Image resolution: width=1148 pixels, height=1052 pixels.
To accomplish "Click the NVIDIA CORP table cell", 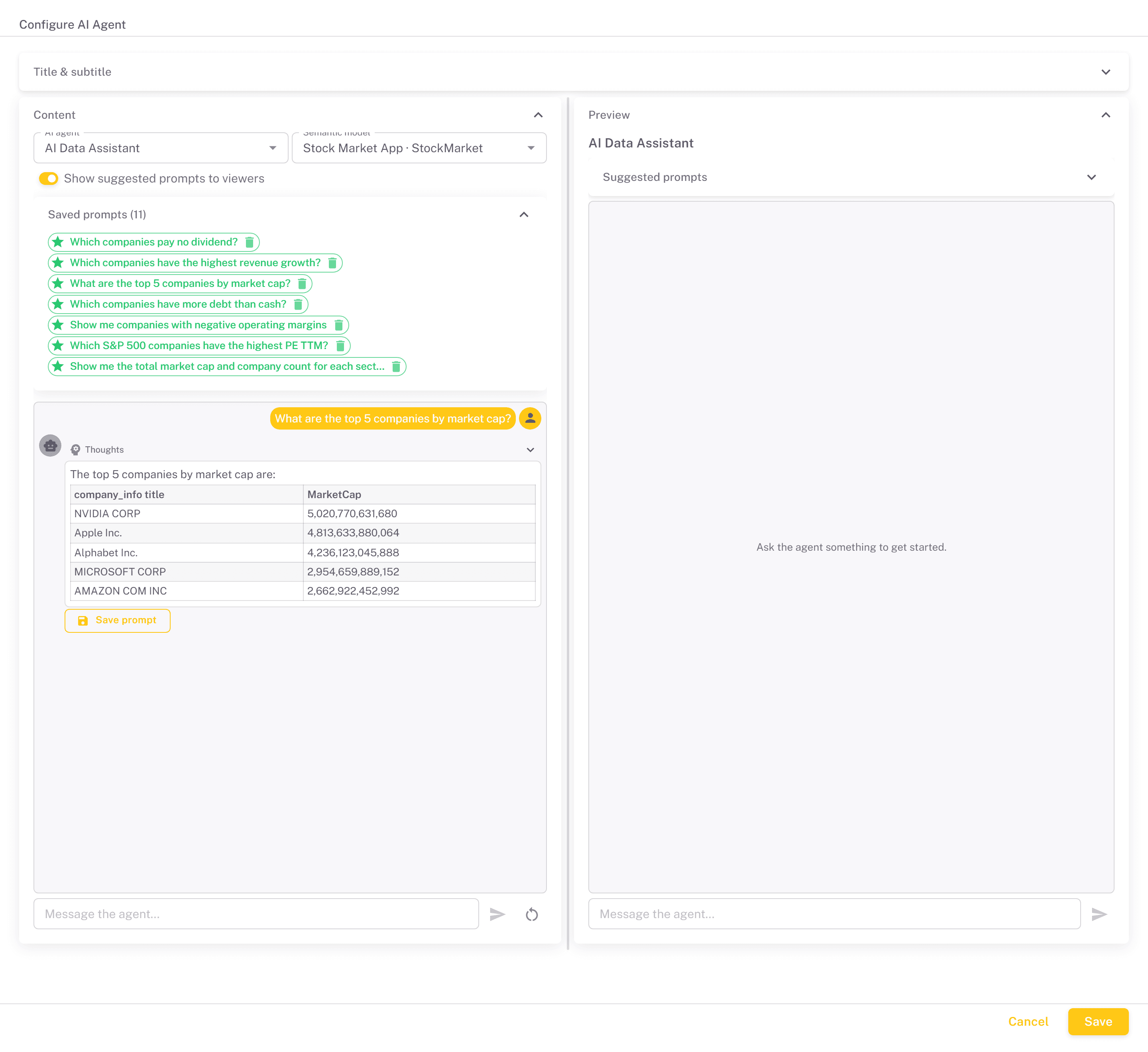I will [186, 514].
